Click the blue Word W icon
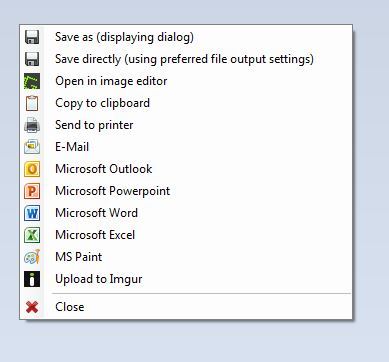389x362 pixels. coord(32,213)
